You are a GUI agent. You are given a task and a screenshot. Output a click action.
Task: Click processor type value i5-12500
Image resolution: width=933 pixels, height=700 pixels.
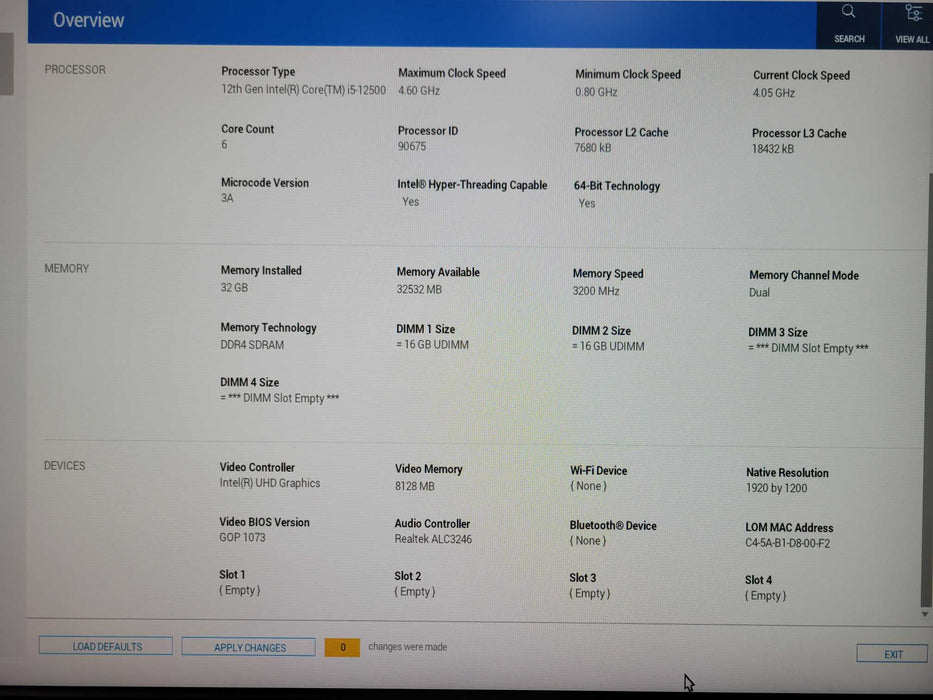pos(303,89)
